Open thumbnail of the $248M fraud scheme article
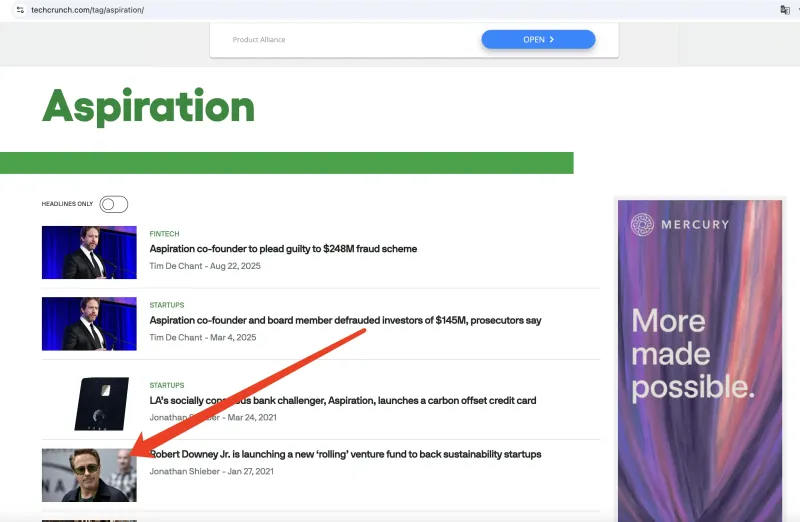The height and width of the screenshot is (522, 800). (x=89, y=252)
